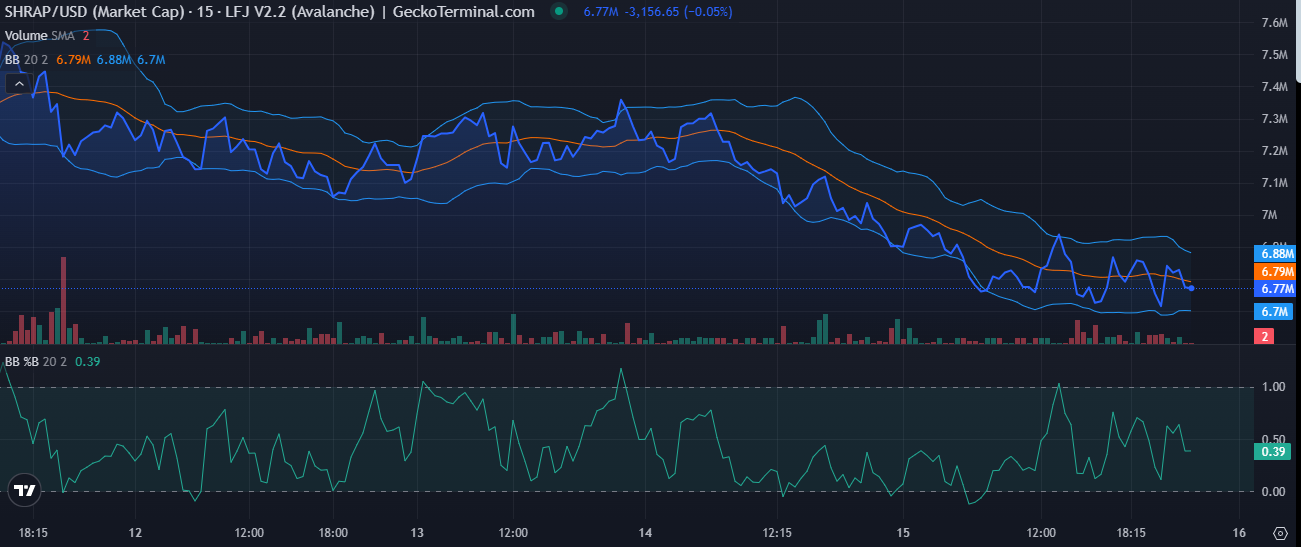Image resolution: width=1301 pixels, height=547 pixels.
Task: Open the TradingView logo link
Action: (24, 490)
